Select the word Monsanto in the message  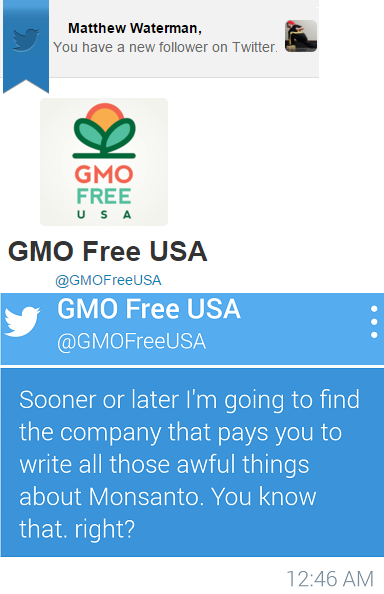coord(144,497)
